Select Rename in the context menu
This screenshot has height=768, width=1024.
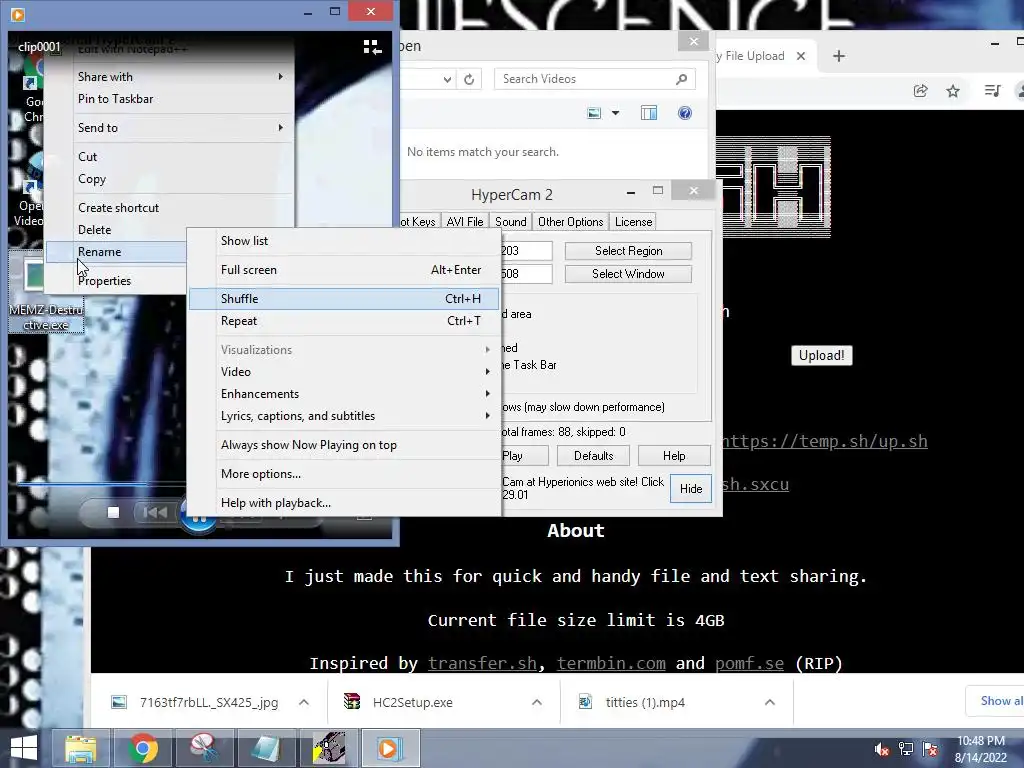click(x=116, y=252)
